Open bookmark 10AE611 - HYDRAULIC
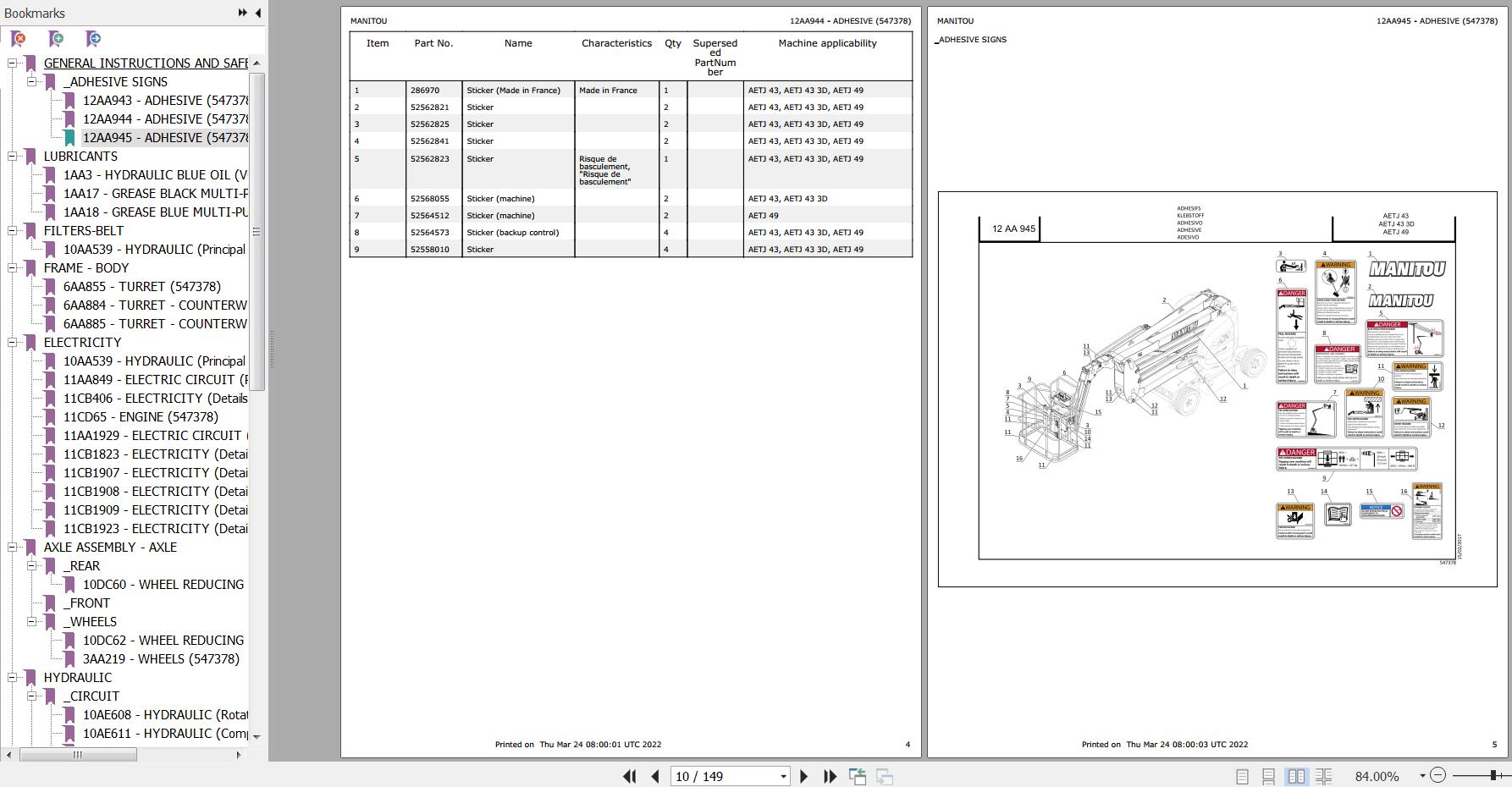 [165, 734]
